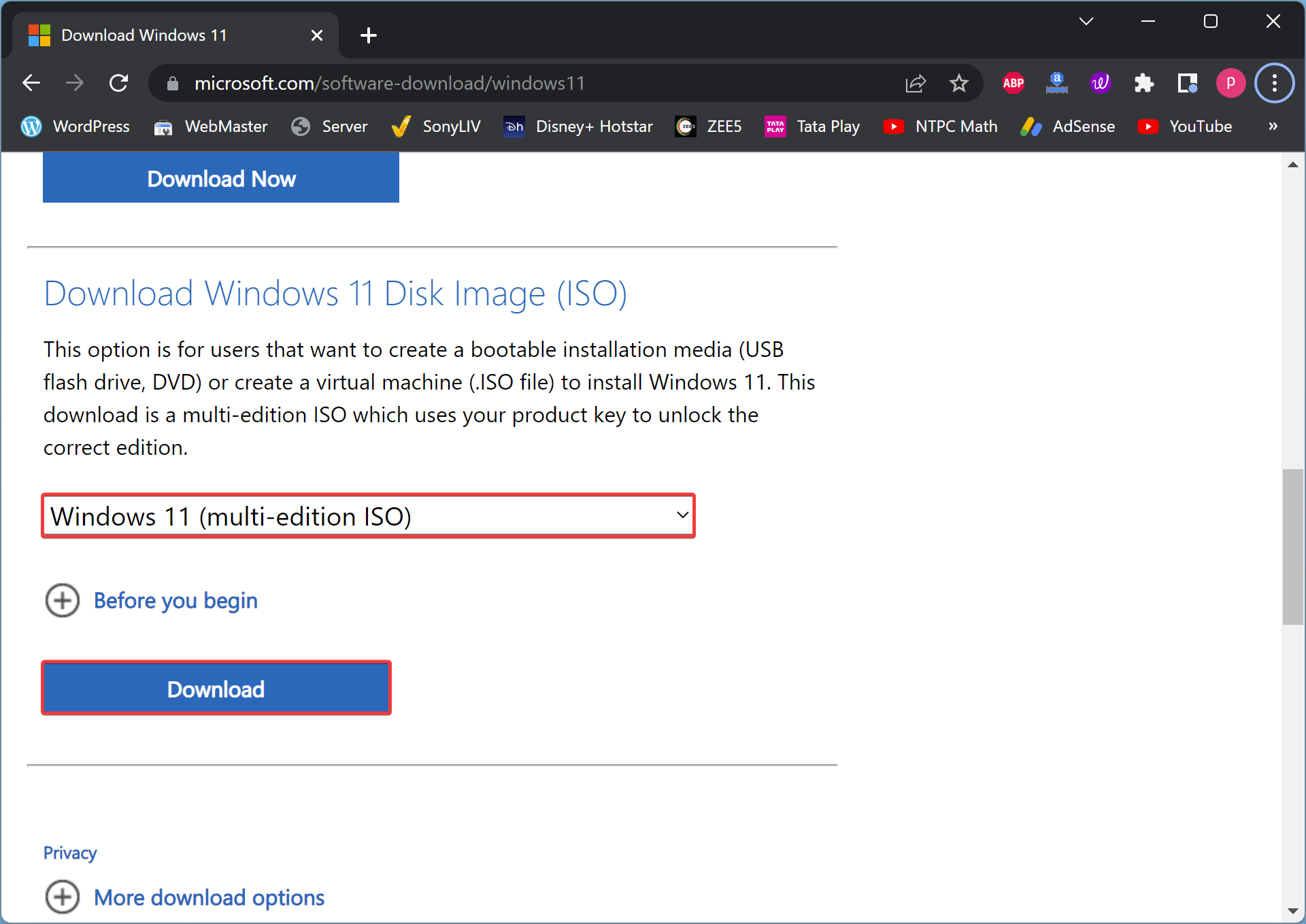
Task: Open the Extensions puzzle piece menu
Action: point(1144,83)
